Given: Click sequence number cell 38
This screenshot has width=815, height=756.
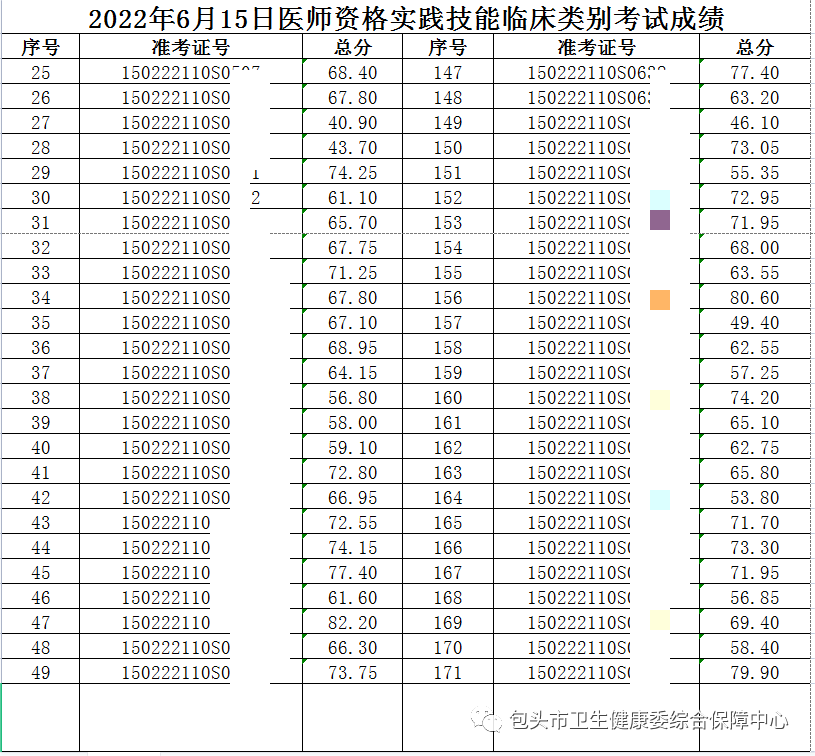Looking at the screenshot, I should (x=41, y=397).
